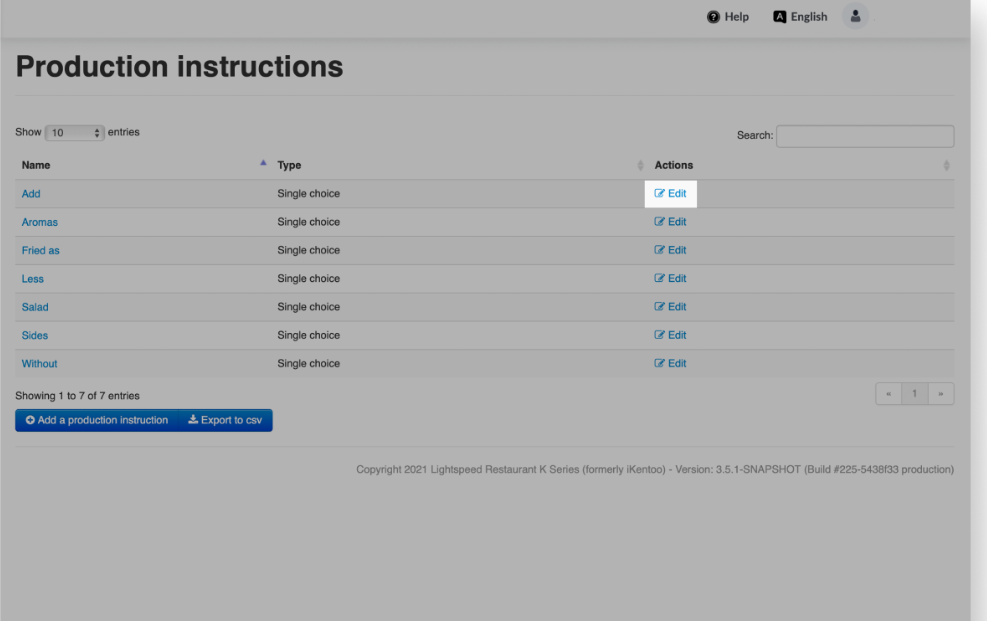
Task: Click the next page arrow in pagination
Action: 940,395
